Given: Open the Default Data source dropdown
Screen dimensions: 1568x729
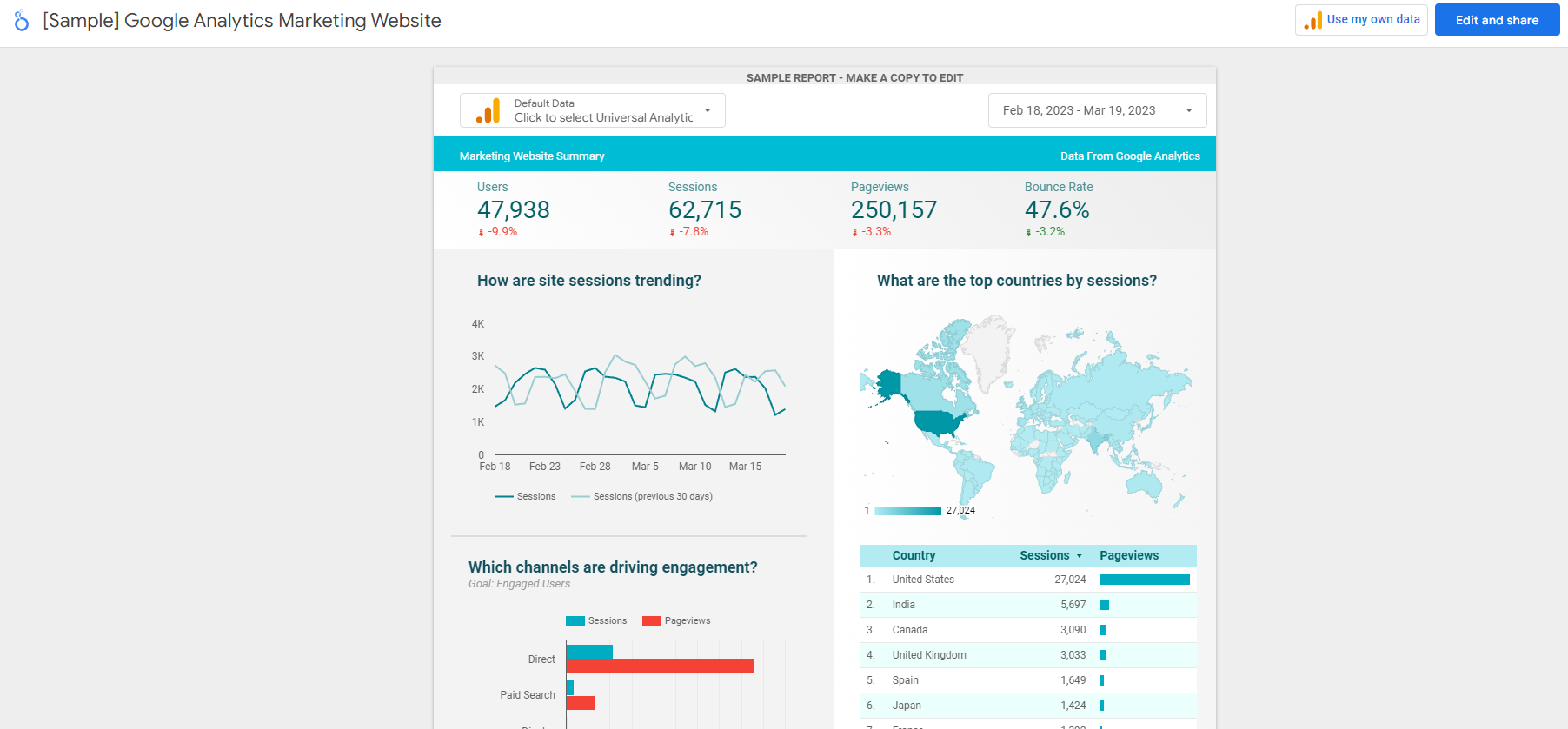Looking at the screenshot, I should click(593, 110).
